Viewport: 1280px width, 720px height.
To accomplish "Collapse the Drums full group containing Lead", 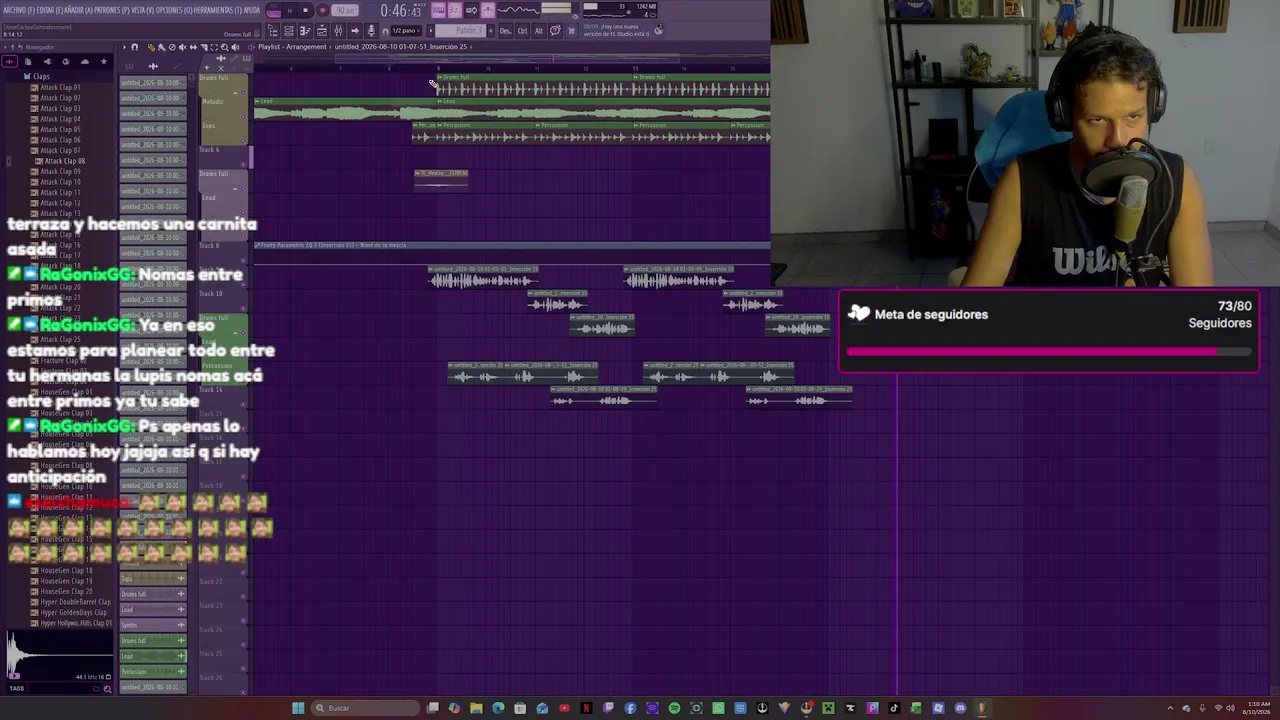I will tap(237, 187).
